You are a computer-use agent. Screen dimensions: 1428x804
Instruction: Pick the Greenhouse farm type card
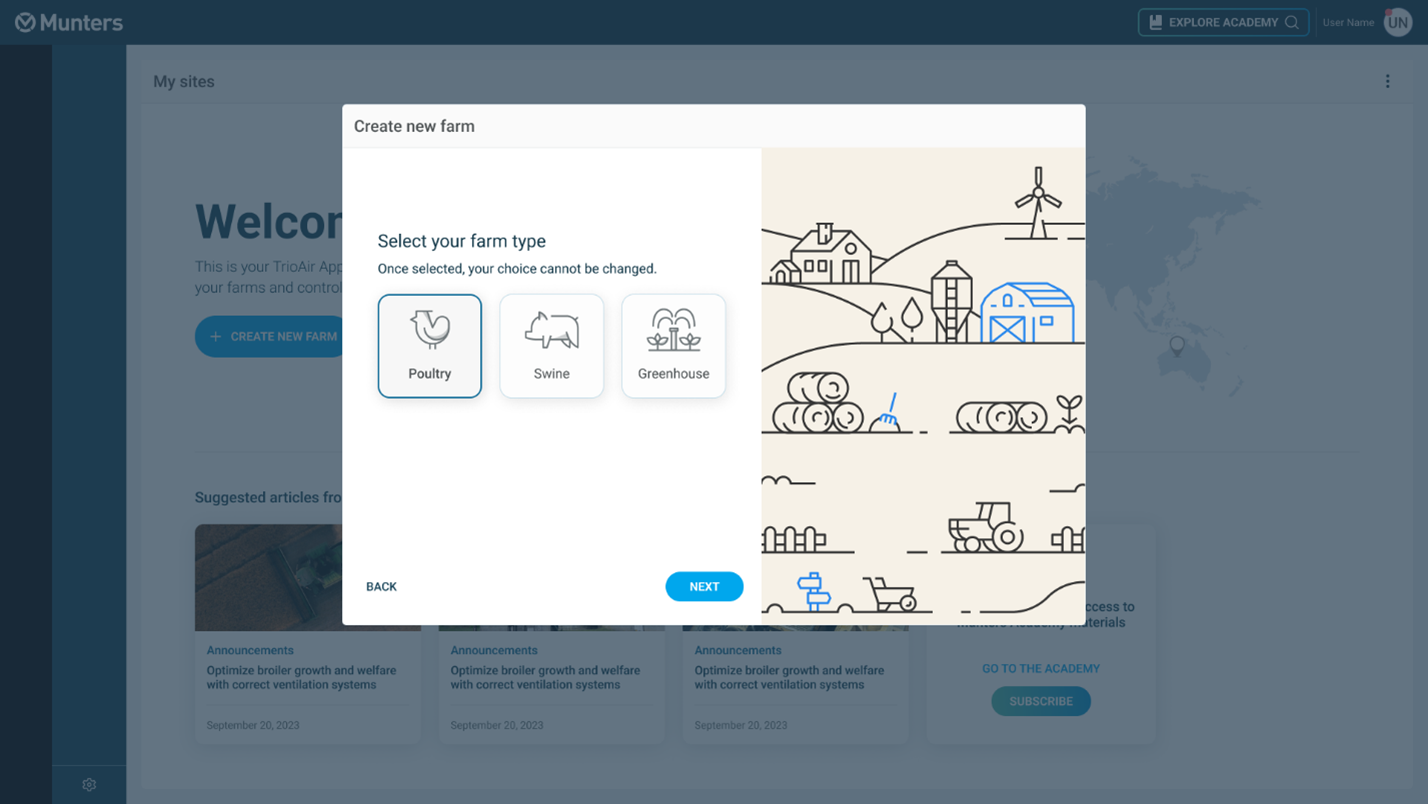pos(673,346)
